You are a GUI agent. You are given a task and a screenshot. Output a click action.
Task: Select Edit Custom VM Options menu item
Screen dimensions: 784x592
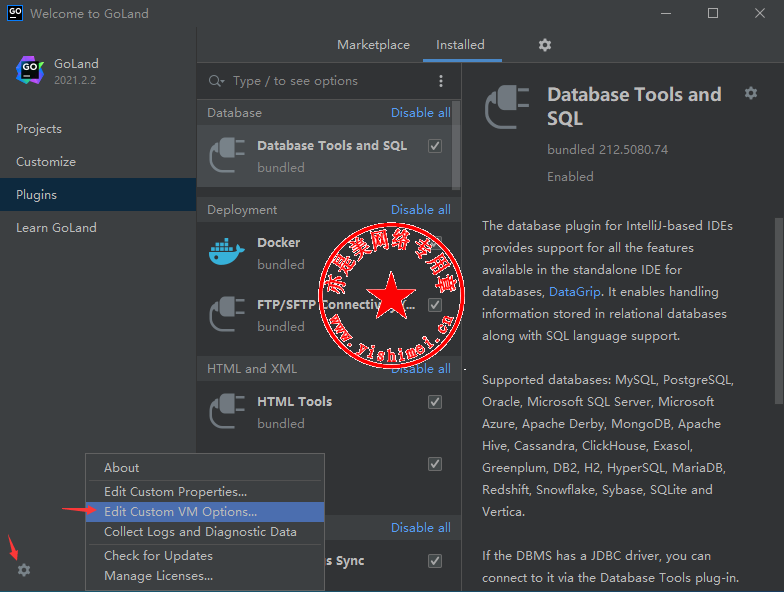205,512
